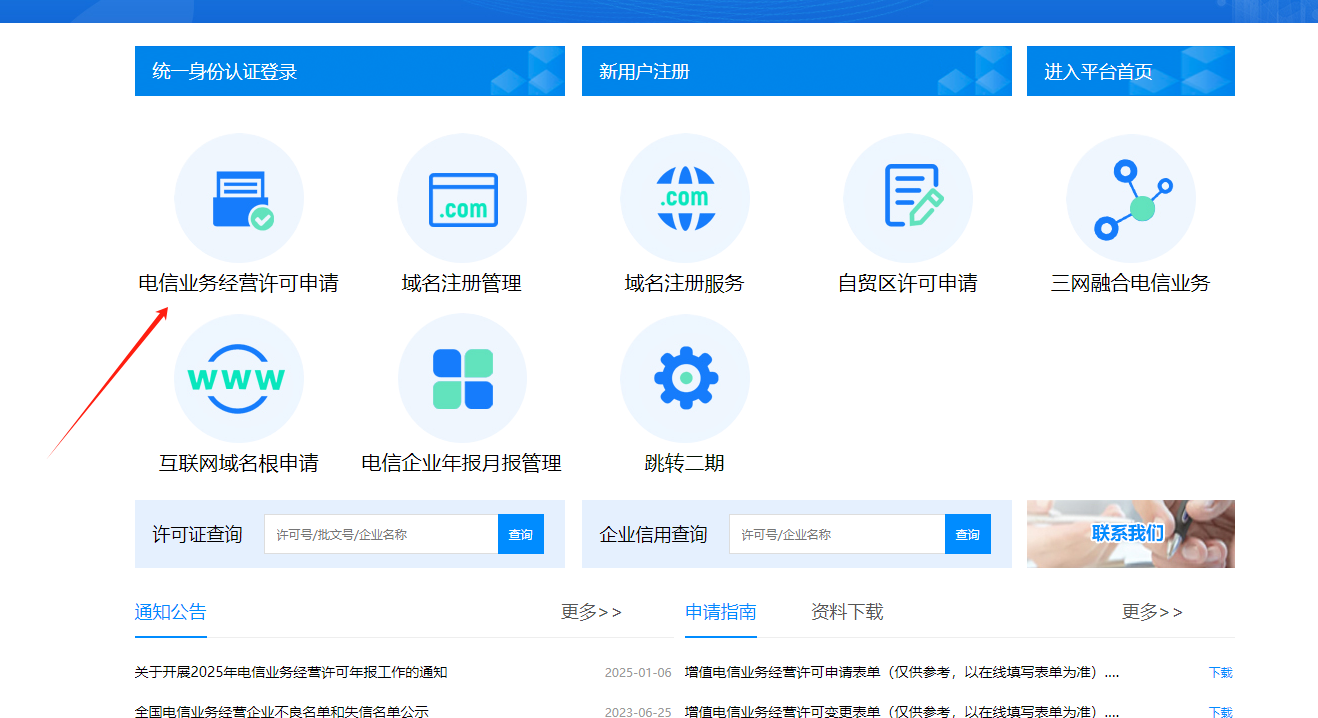Open 三网融合电信业务 network icon
This screenshot has height=718, width=1318.
[1131, 199]
